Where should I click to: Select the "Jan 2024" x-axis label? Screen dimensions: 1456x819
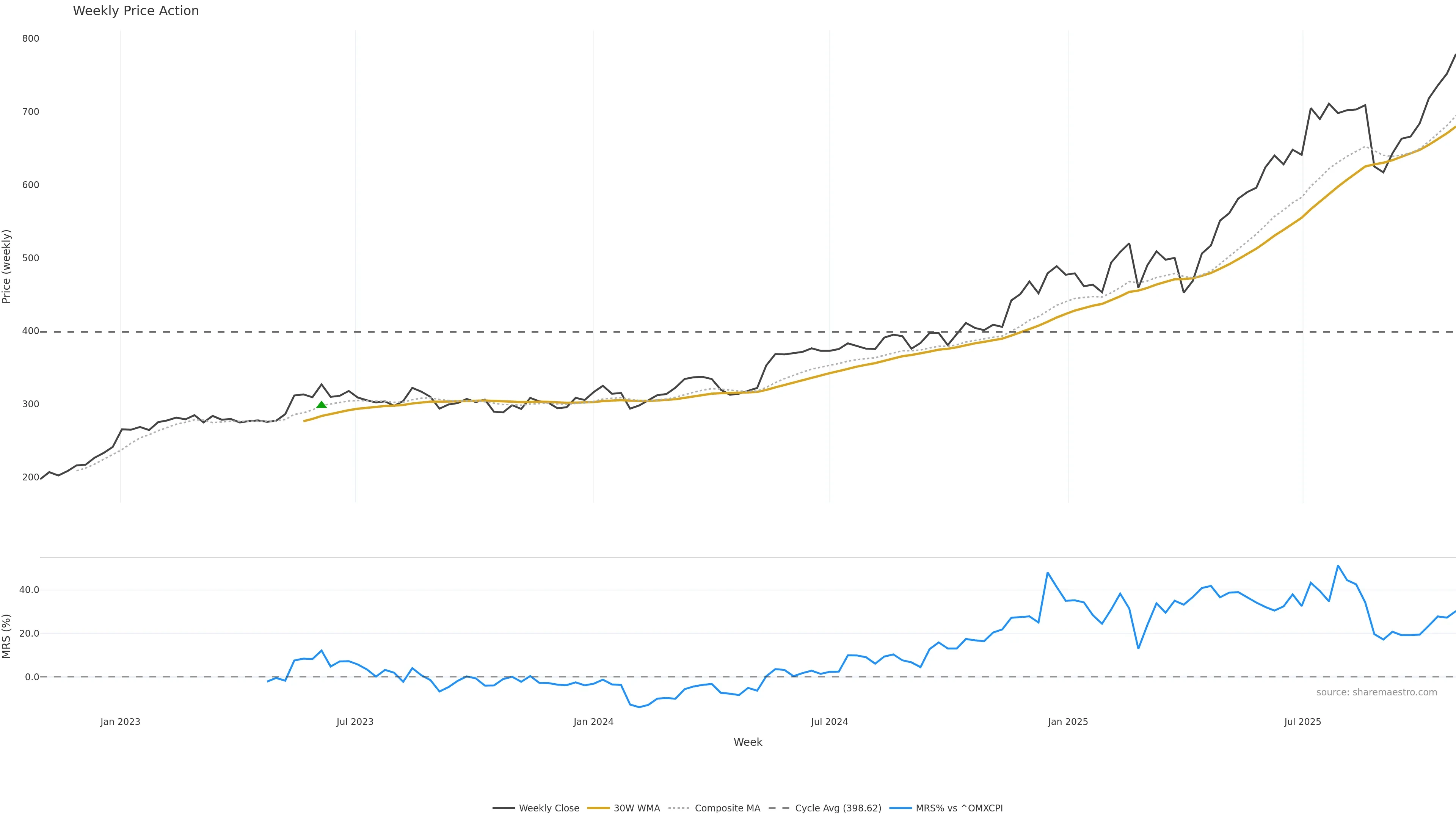[593, 722]
